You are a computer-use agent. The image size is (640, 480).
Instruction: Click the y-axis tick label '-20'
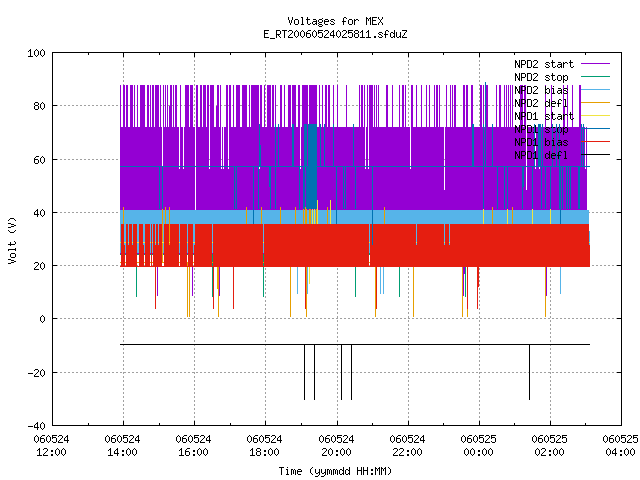(36, 373)
